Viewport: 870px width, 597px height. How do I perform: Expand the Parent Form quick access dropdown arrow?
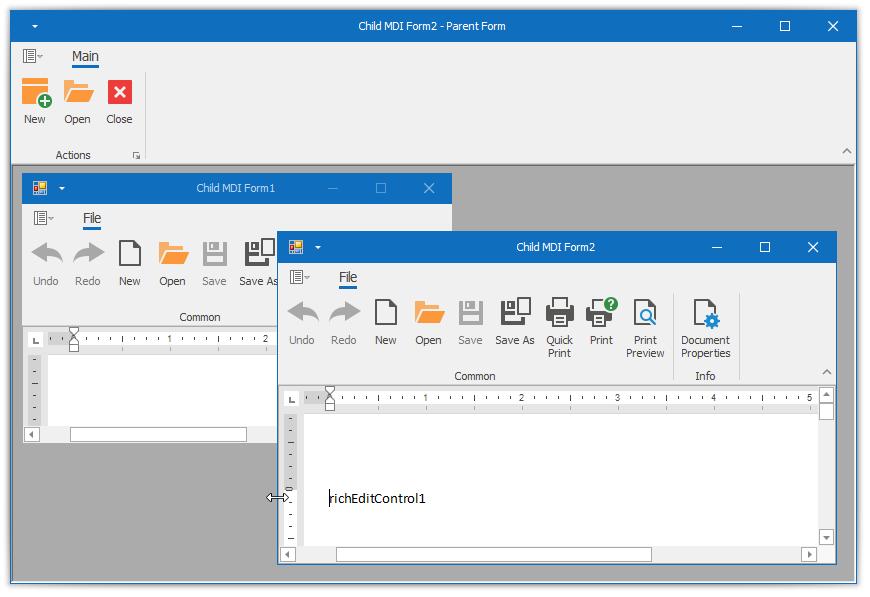tap(34, 27)
